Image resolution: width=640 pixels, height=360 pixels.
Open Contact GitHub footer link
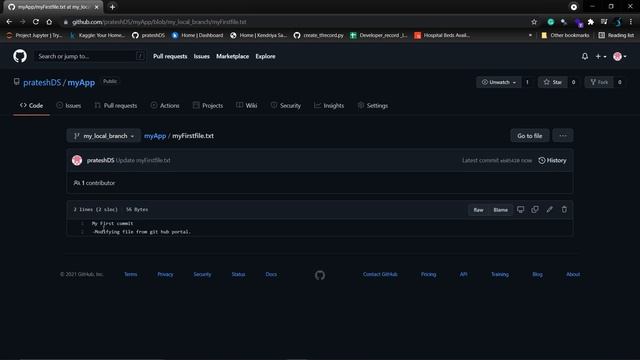point(380,274)
